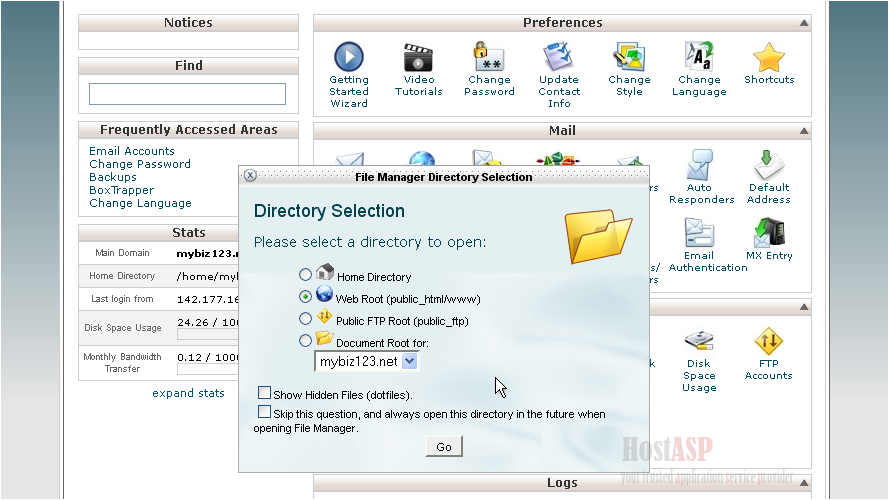The image size is (889, 500).
Task: Enable Show Hidden Files checkbox
Action: [x=265, y=393]
